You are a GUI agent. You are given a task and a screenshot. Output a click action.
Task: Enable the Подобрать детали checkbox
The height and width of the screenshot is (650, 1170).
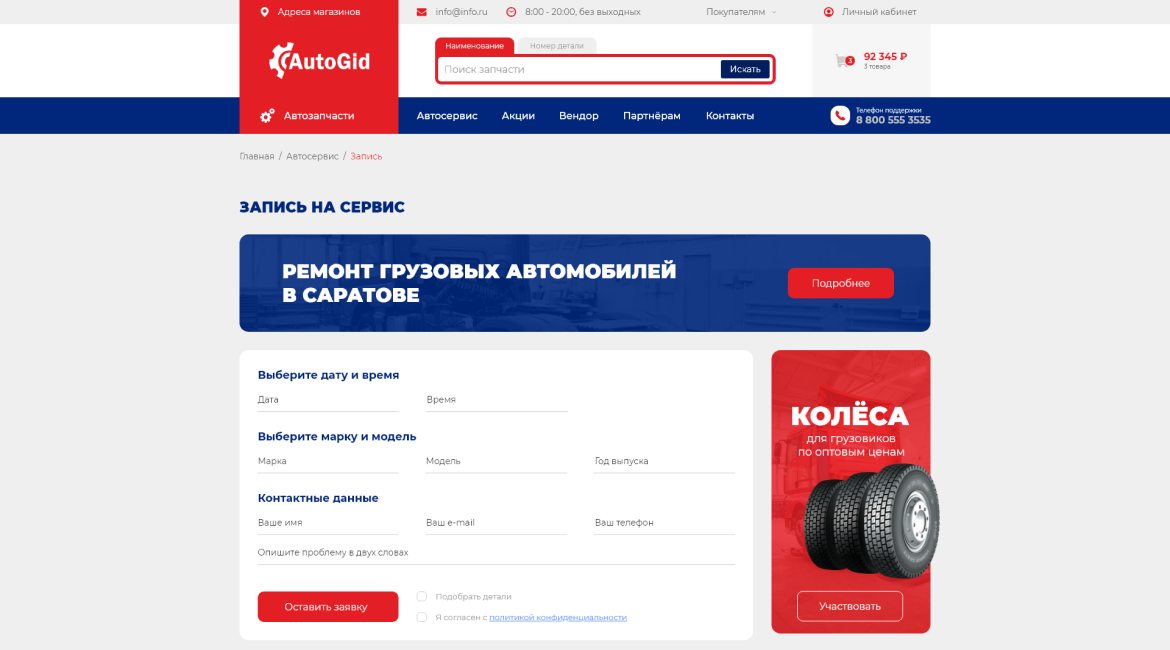pos(422,596)
